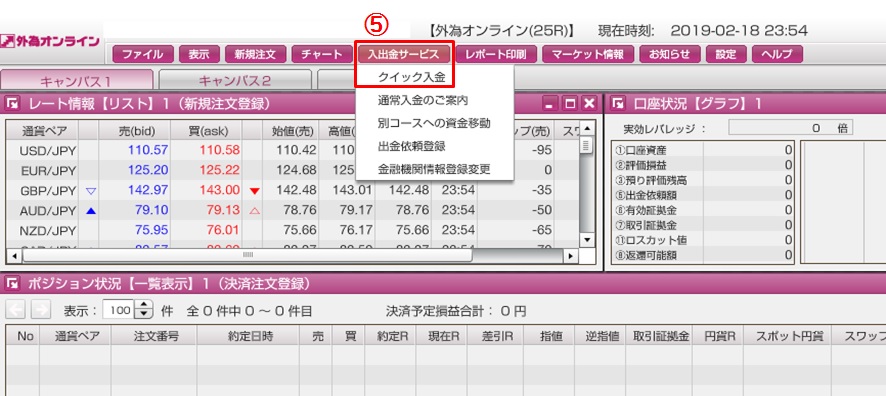
Task: Click the 注文番号 column header in positions
Action: pyautogui.click(x=154, y=337)
